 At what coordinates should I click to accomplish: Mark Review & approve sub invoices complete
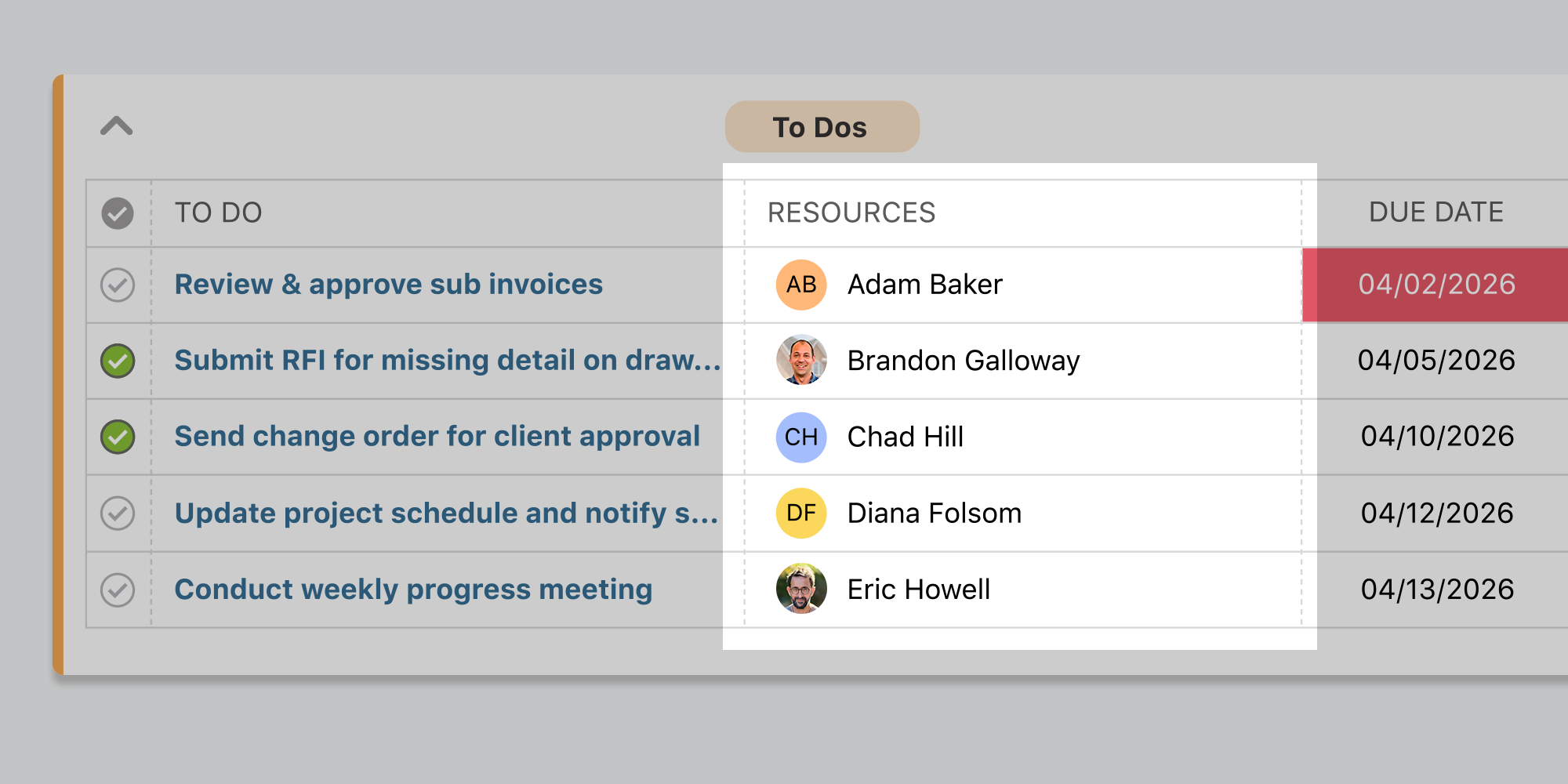[116, 285]
